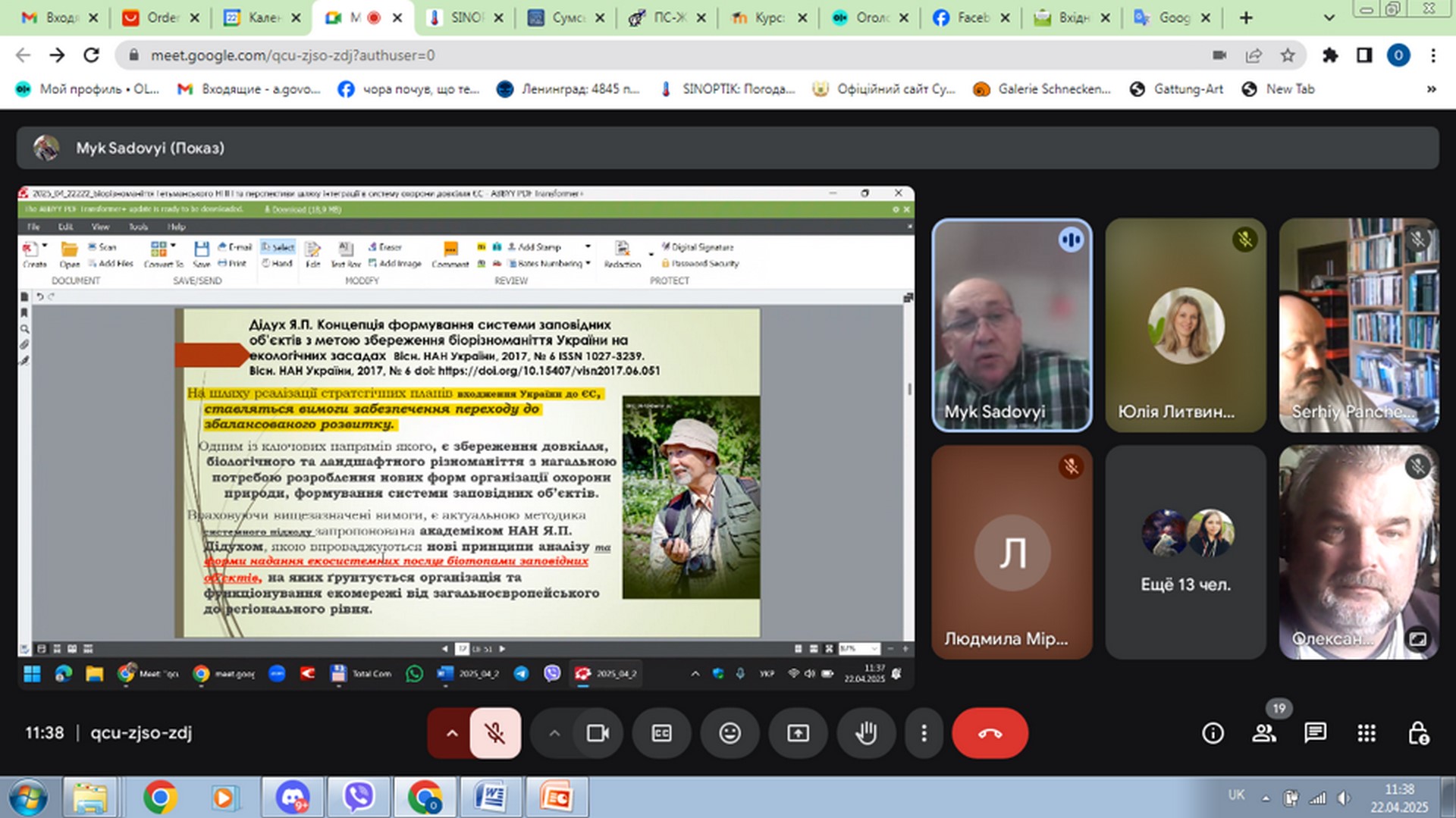Toggle closed captions

661,733
